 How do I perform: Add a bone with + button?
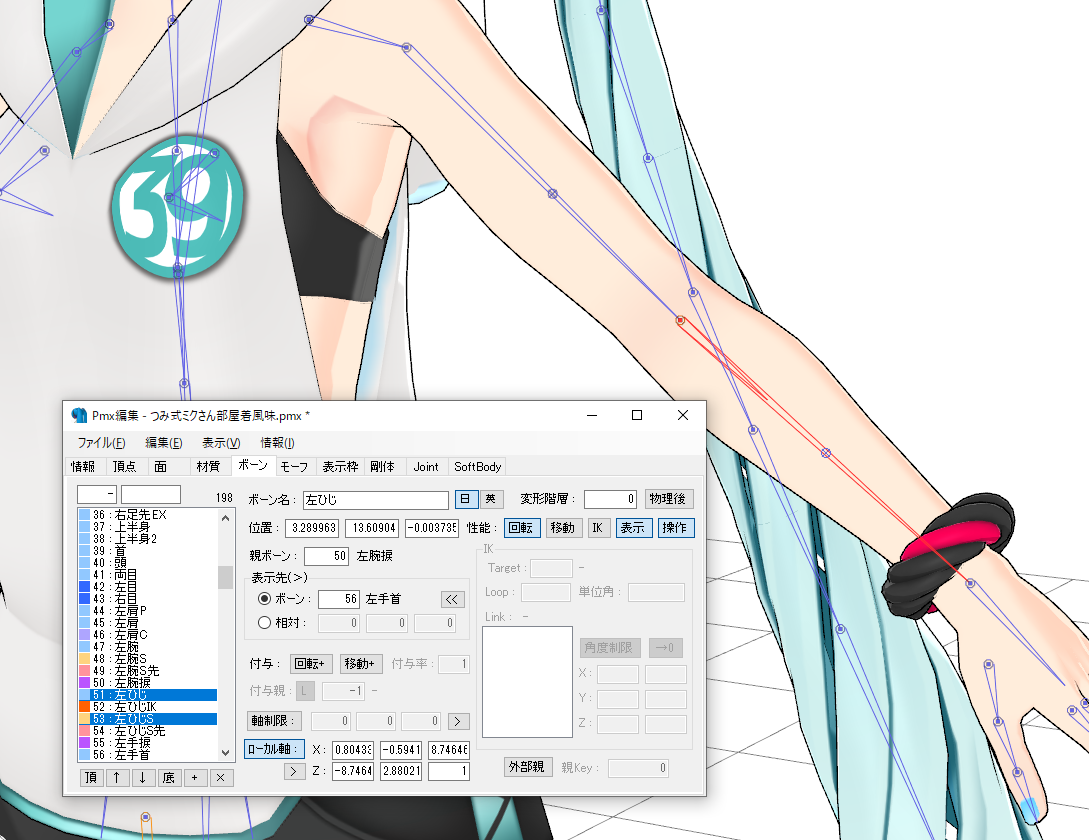click(194, 778)
